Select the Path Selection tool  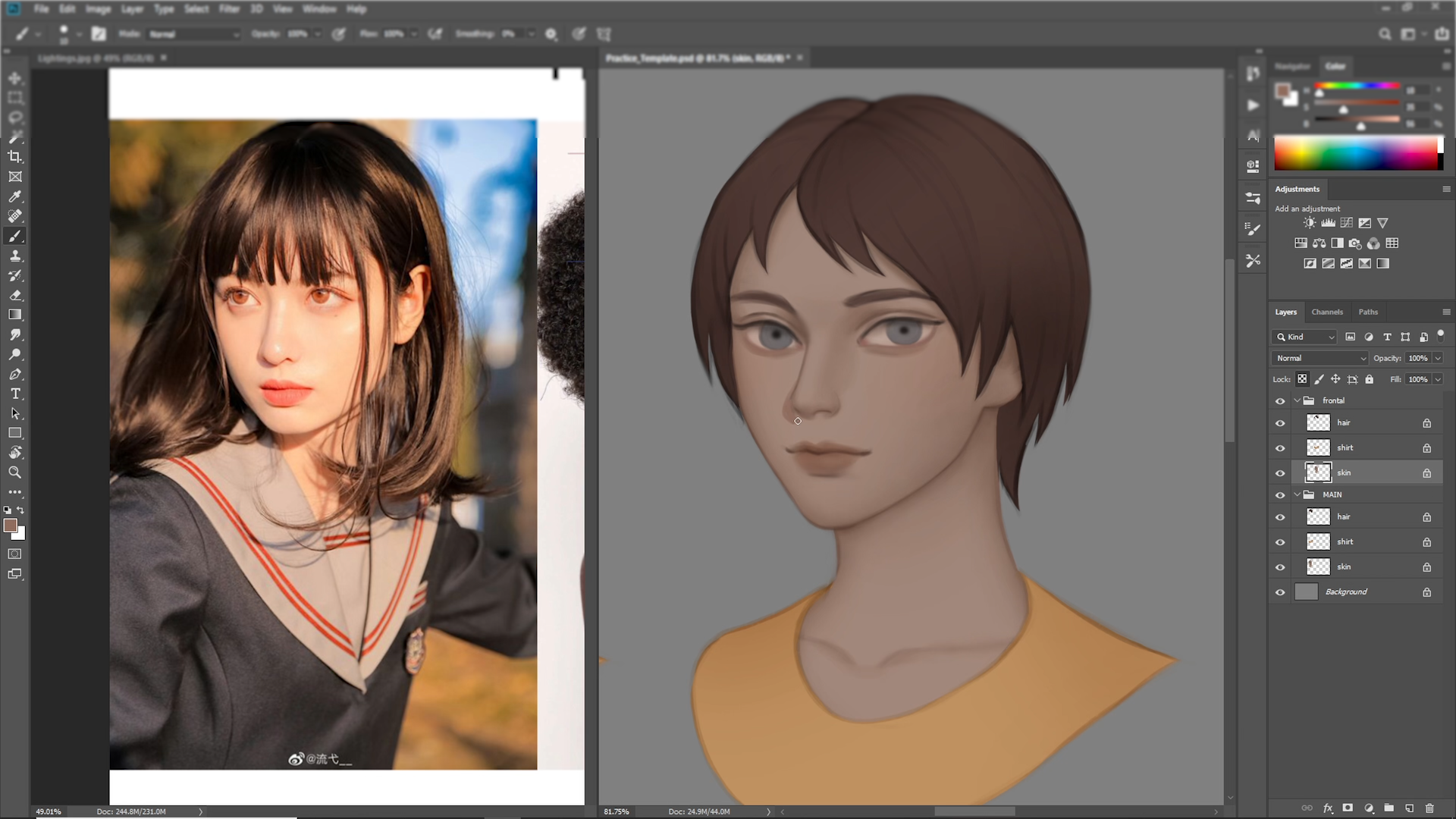(x=14, y=413)
